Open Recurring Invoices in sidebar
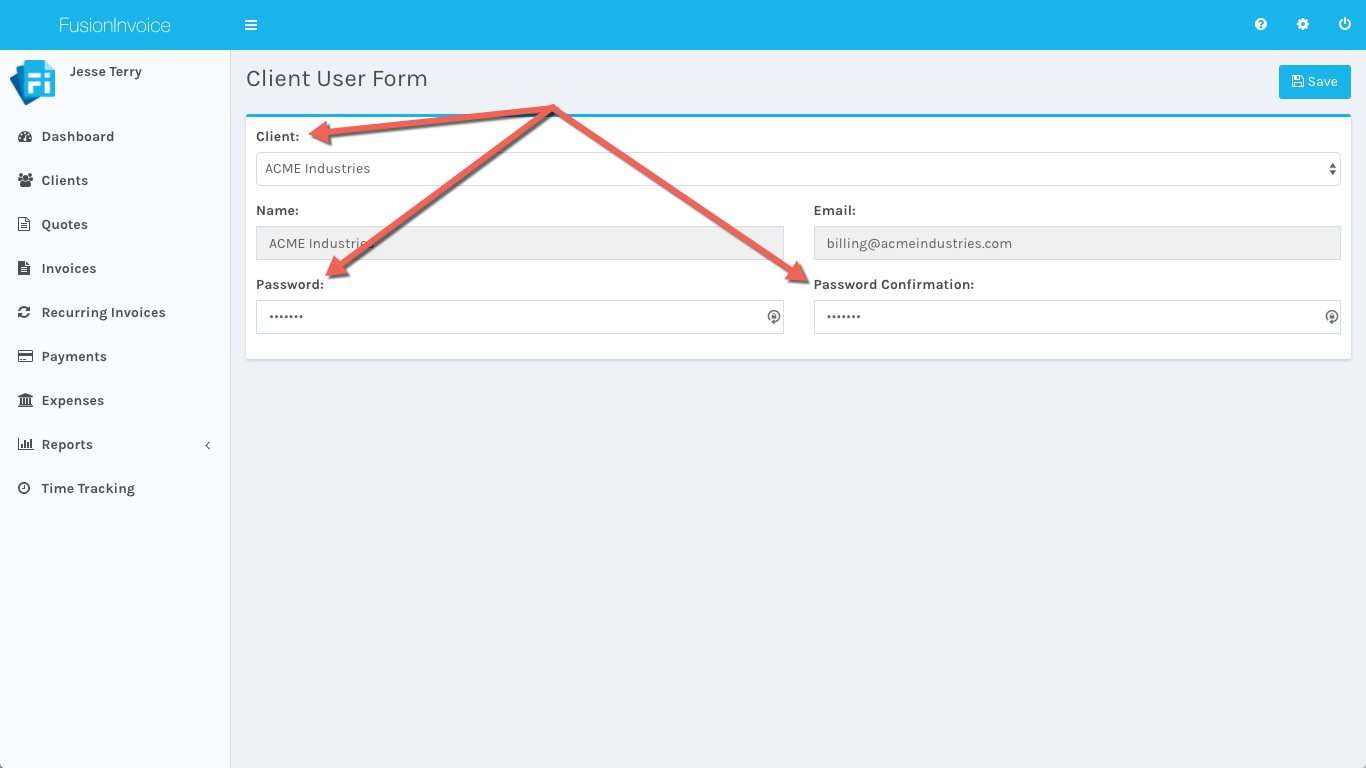The image size is (1366, 768). pos(103,313)
